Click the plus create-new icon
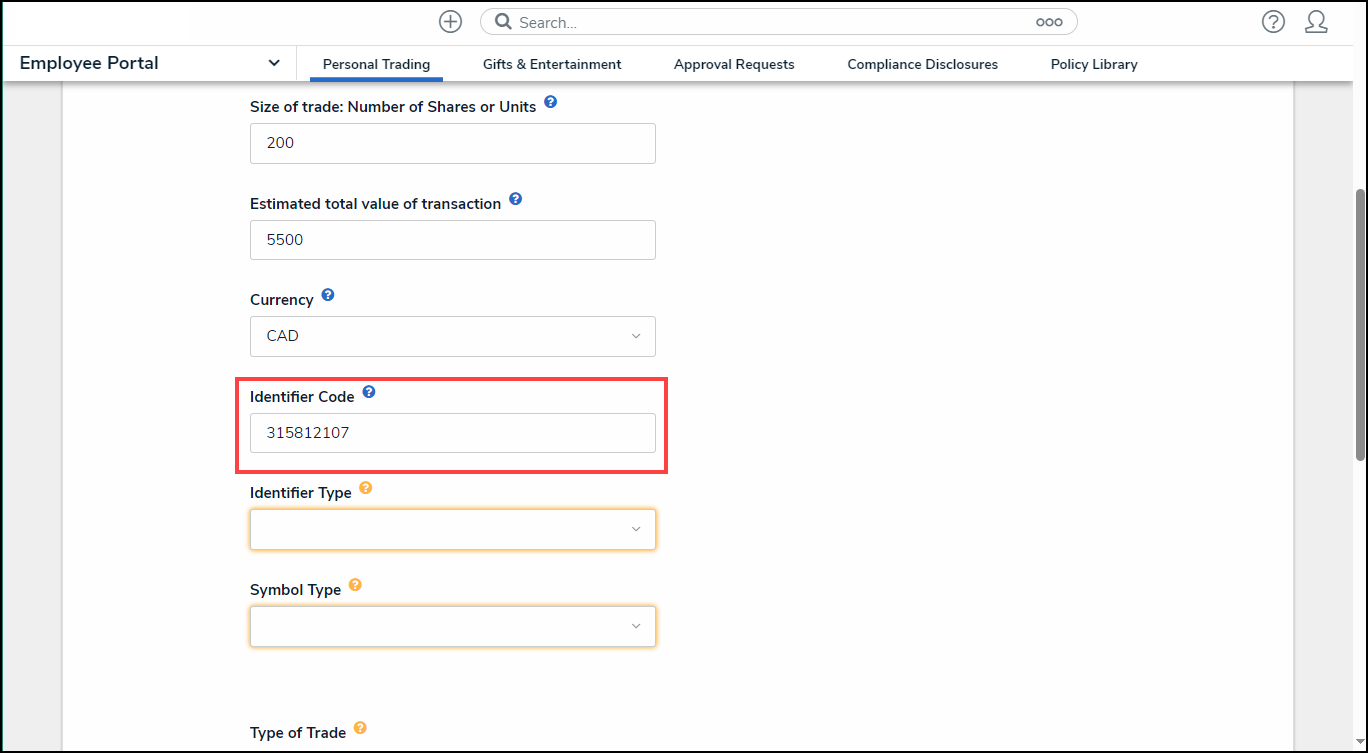Screen dimensions: 1368x753 click(450, 22)
